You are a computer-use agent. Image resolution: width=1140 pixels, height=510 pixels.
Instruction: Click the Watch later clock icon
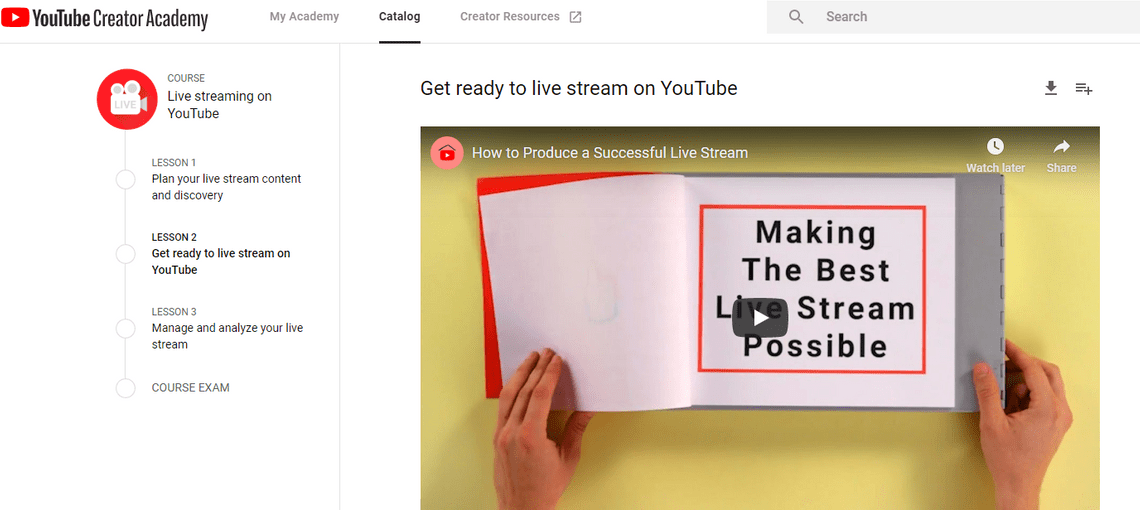(x=995, y=146)
